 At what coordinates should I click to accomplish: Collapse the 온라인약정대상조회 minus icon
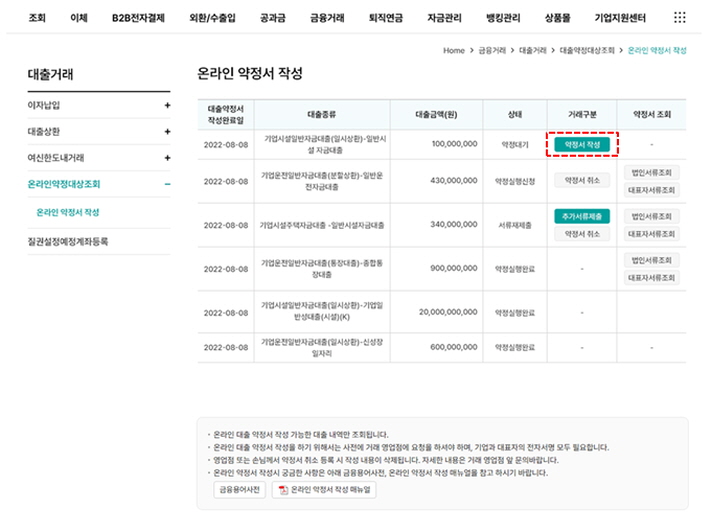(167, 184)
